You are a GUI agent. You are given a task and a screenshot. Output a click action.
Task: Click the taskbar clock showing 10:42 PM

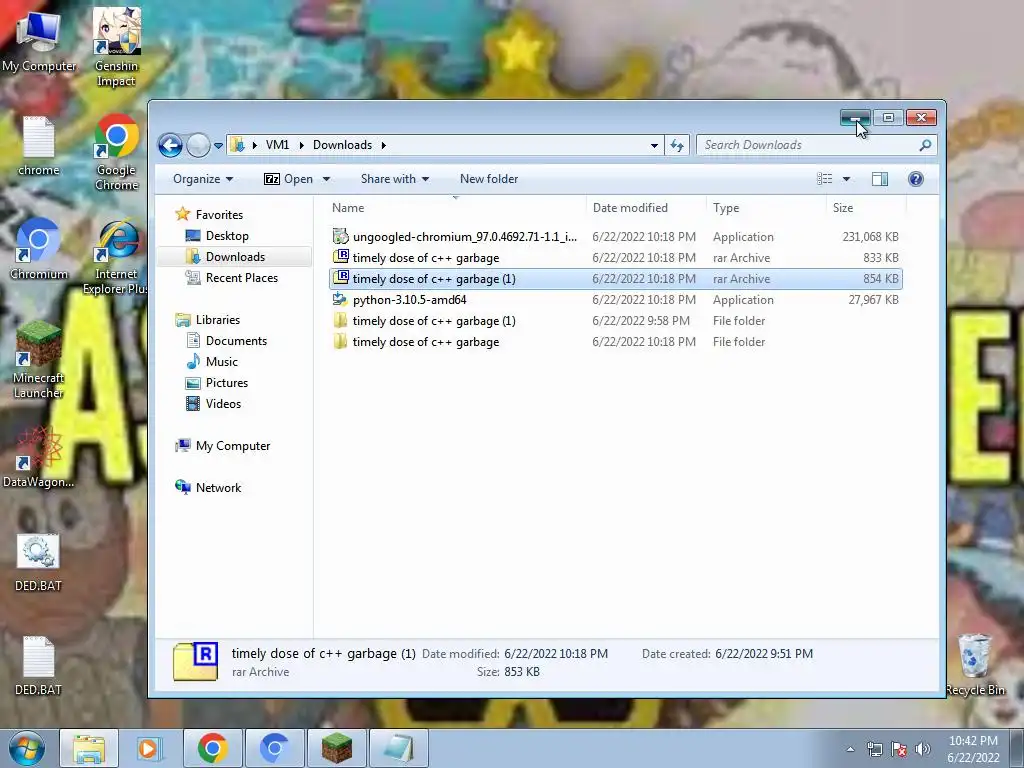(973, 748)
